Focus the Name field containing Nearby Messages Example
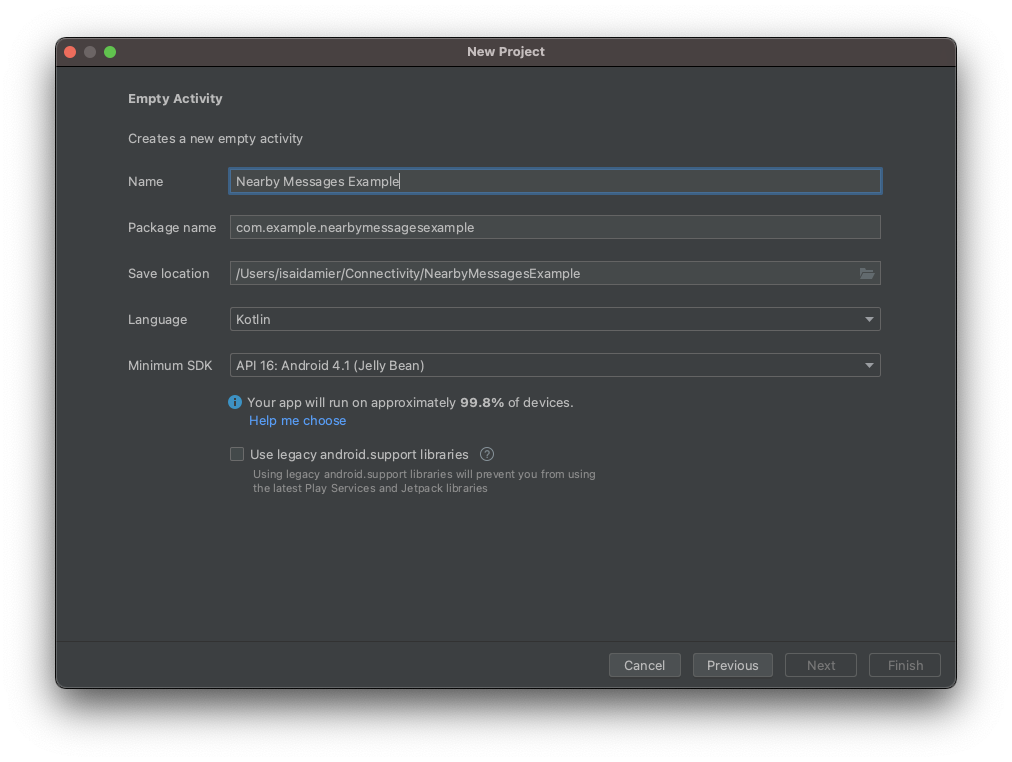Screen dimensions: 1012x762 coord(555,181)
